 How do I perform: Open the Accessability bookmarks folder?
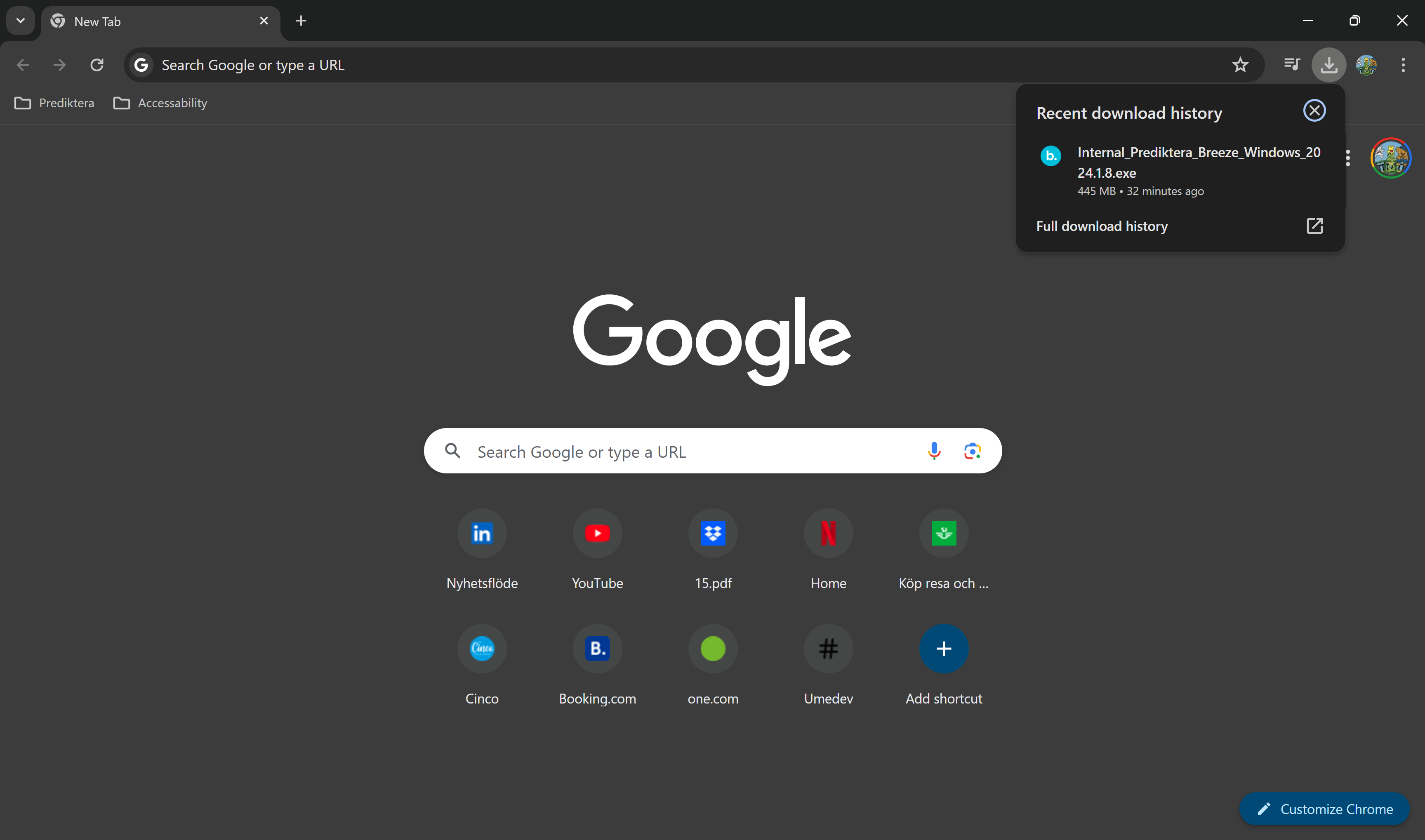pyautogui.click(x=160, y=102)
